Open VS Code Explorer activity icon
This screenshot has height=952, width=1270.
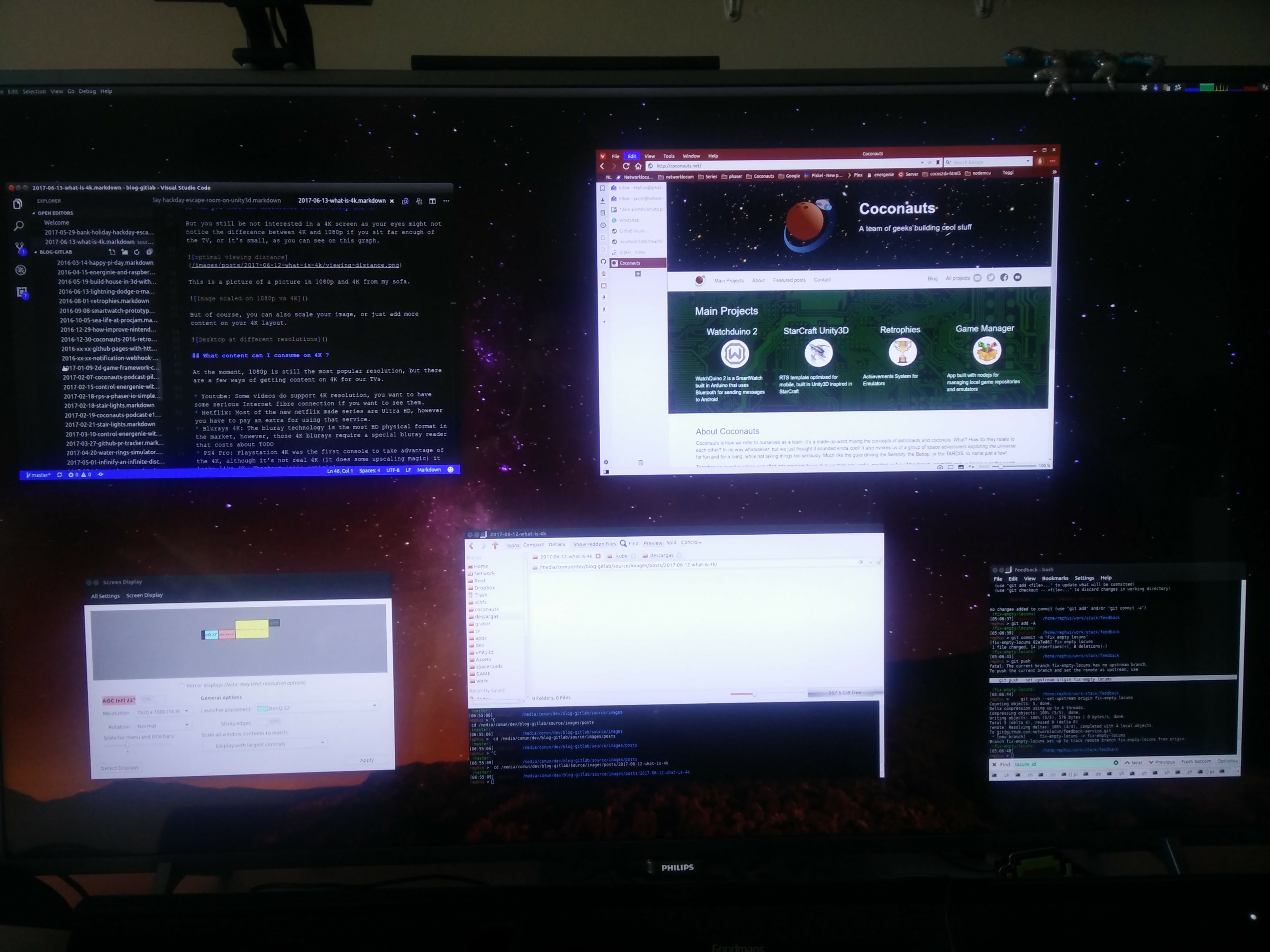click(18, 204)
